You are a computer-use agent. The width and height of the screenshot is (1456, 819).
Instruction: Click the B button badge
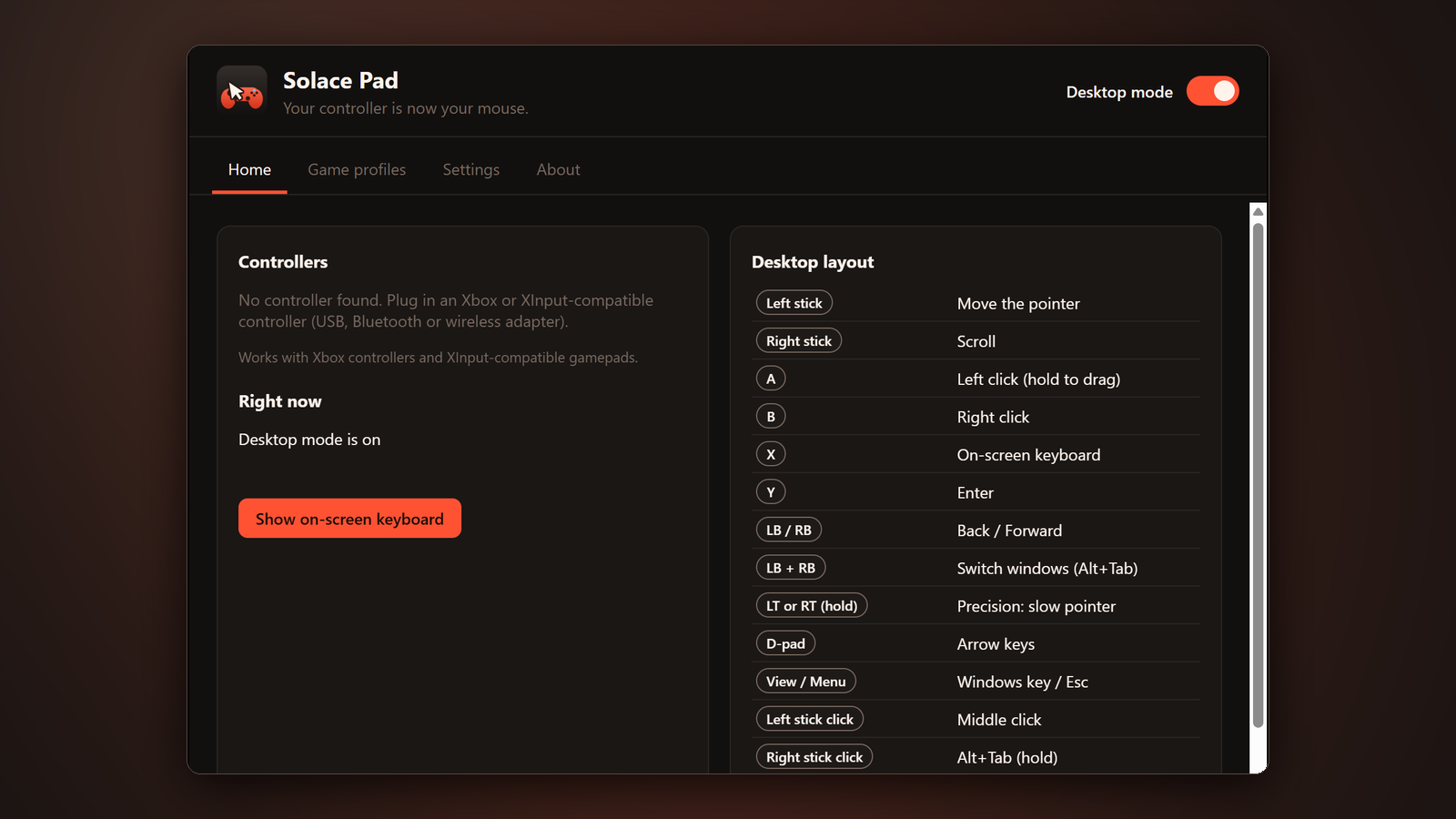tap(771, 417)
